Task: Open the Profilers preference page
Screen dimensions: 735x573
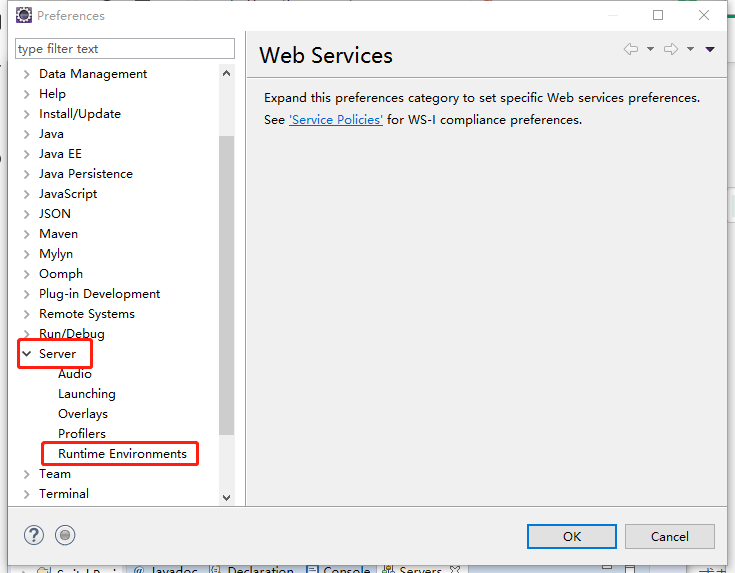Action: click(82, 434)
